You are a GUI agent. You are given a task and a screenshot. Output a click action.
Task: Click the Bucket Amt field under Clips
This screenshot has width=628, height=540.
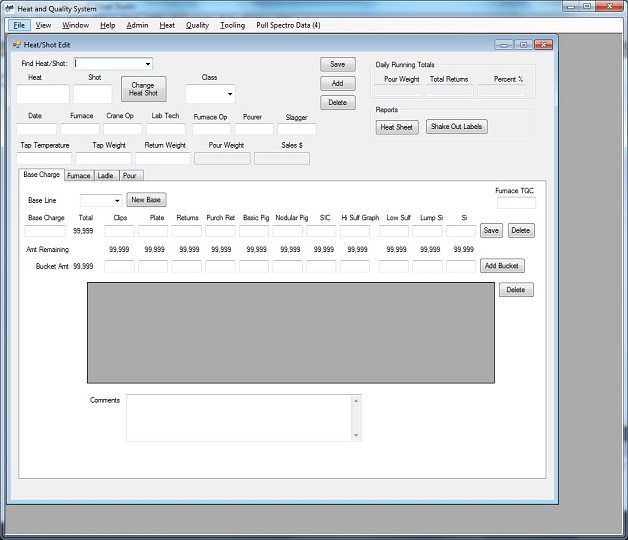coord(119,266)
